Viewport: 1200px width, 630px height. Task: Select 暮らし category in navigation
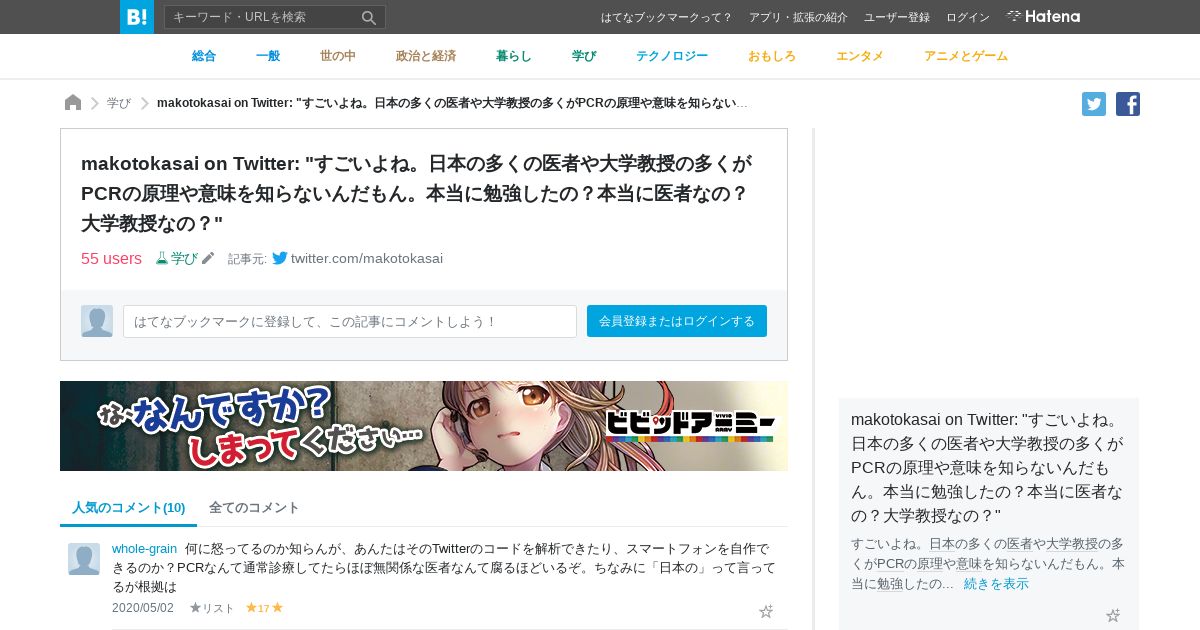[514, 56]
